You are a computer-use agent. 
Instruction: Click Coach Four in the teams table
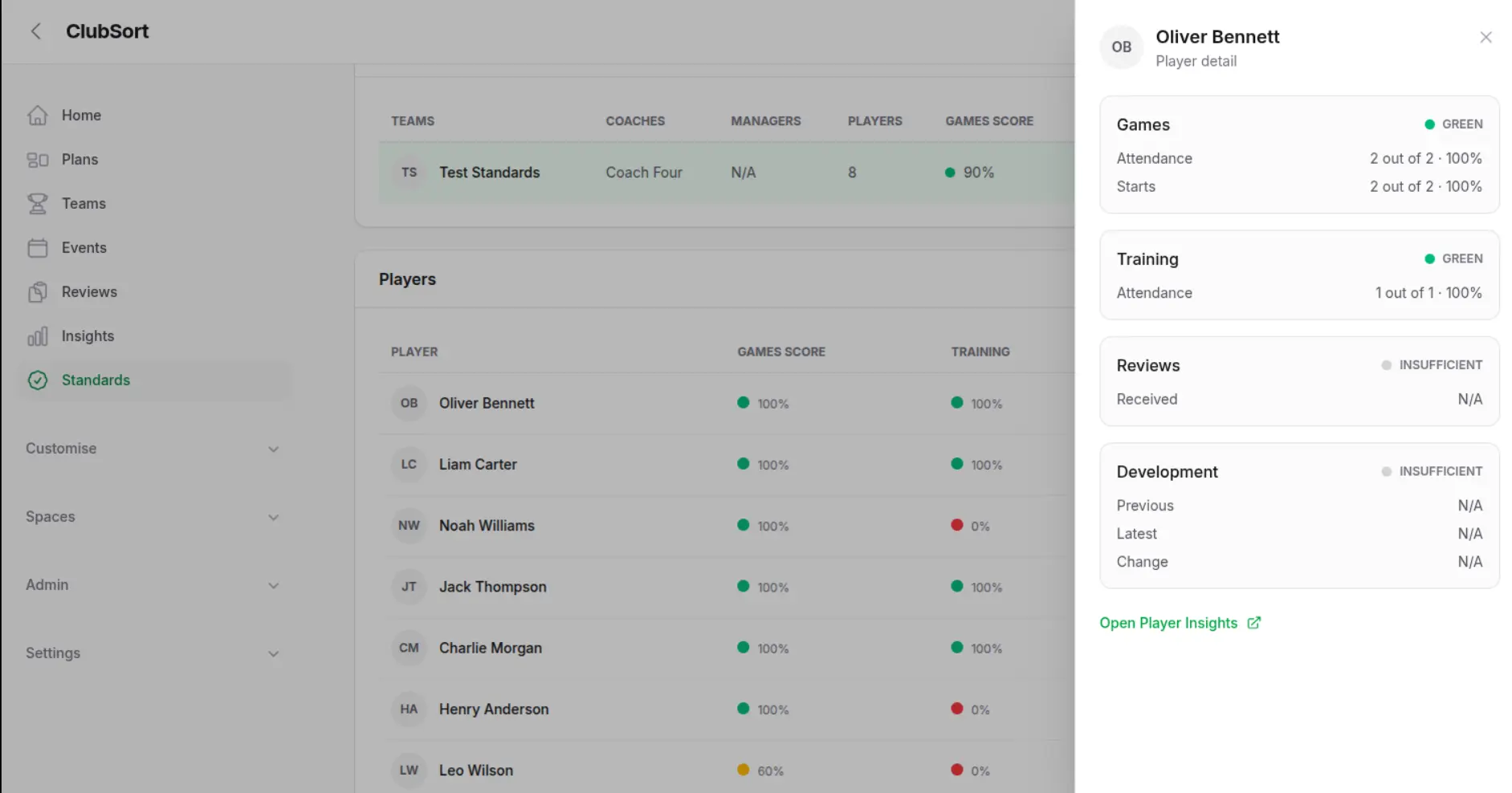[644, 173]
